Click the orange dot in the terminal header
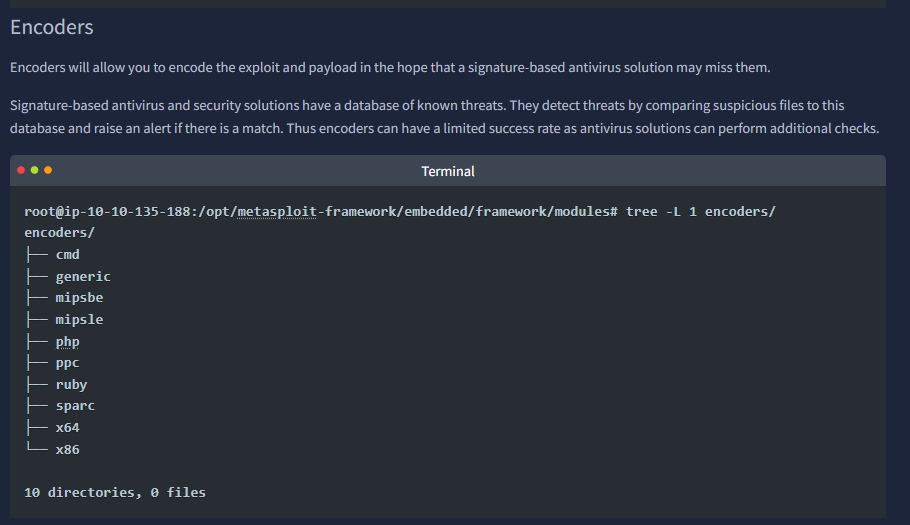 [x=47, y=171]
